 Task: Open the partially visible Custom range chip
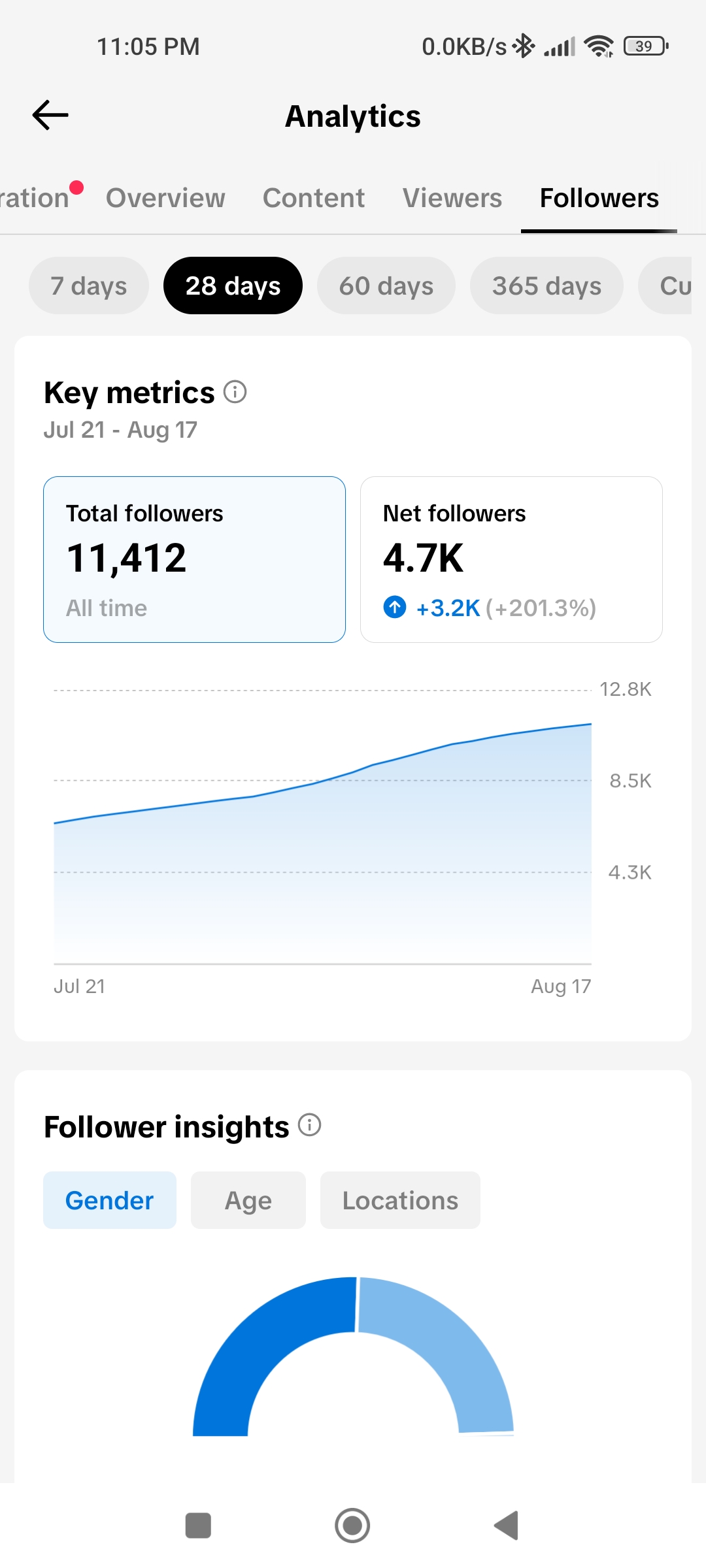(665, 286)
